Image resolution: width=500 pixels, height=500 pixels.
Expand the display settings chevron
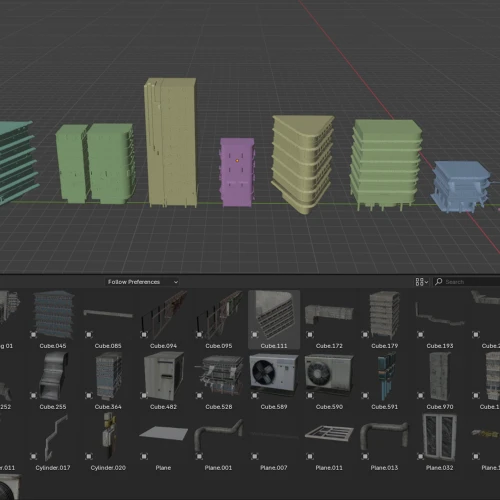(x=426, y=282)
